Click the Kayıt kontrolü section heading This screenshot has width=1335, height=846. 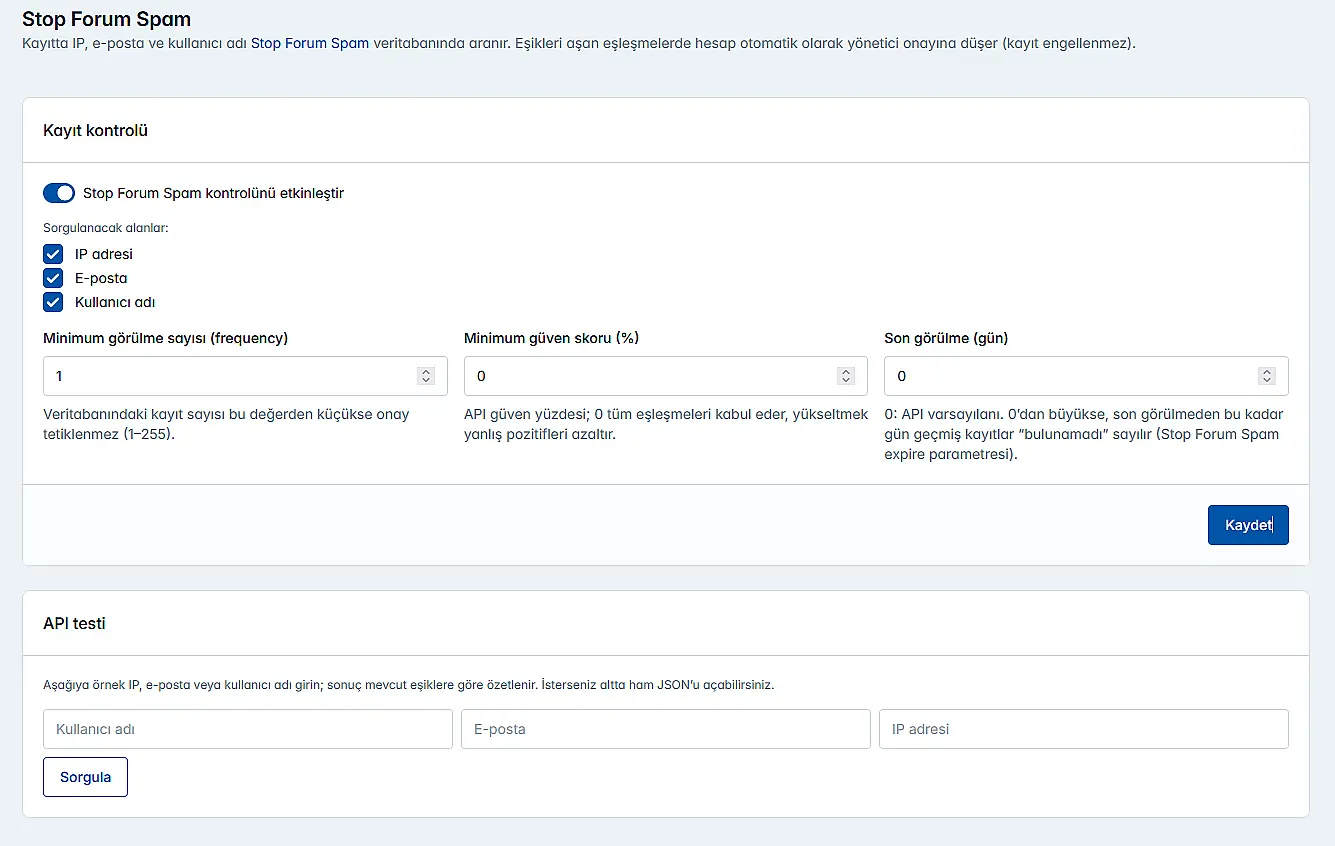point(96,130)
